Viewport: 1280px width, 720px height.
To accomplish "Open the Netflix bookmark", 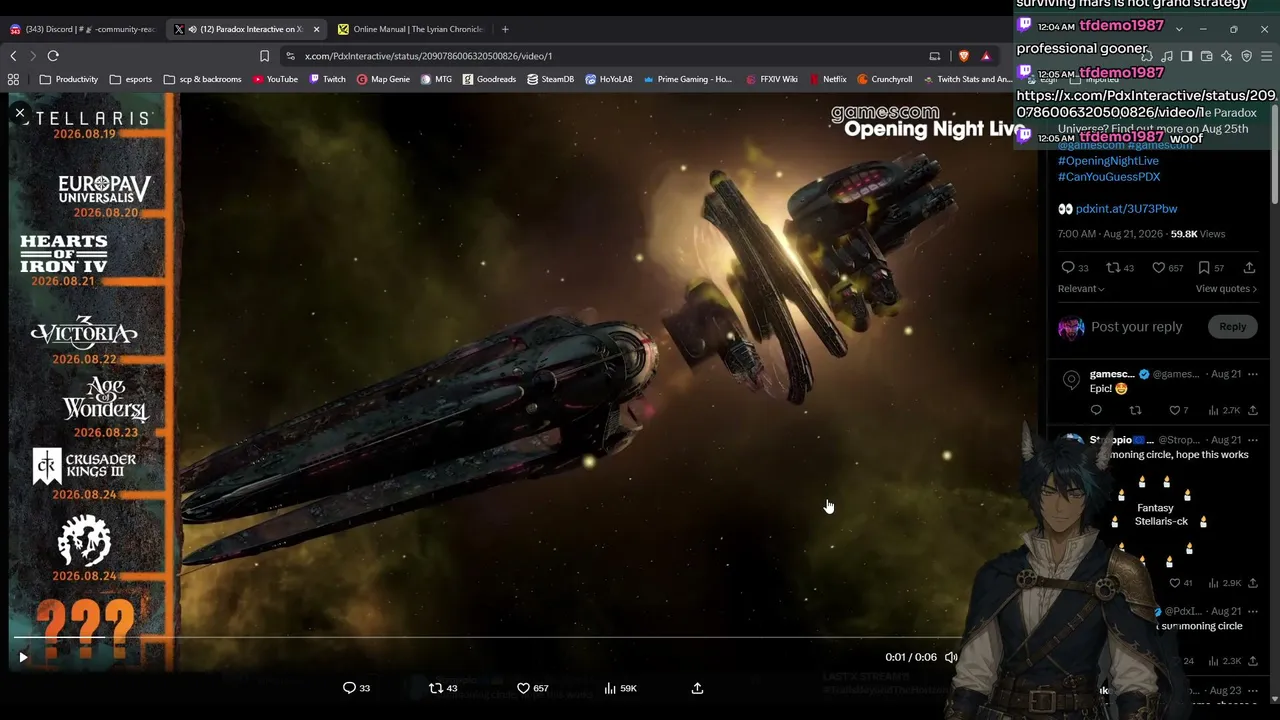I will coord(827,79).
